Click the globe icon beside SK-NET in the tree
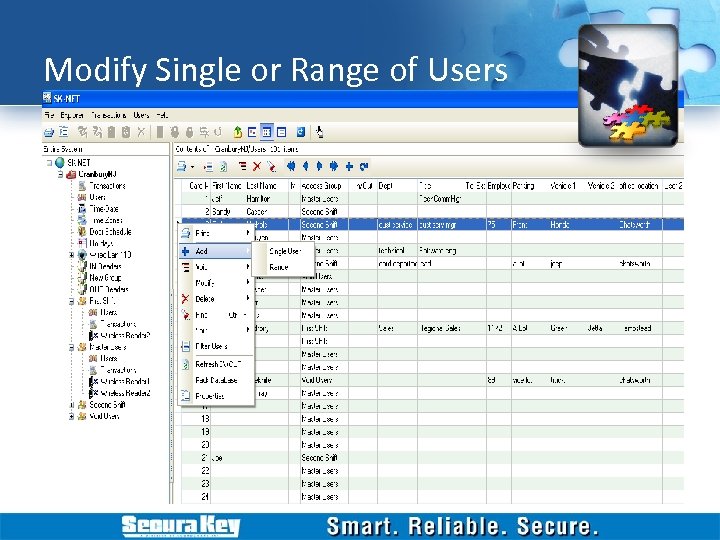Image resolution: width=720 pixels, height=540 pixels. [x=60, y=163]
